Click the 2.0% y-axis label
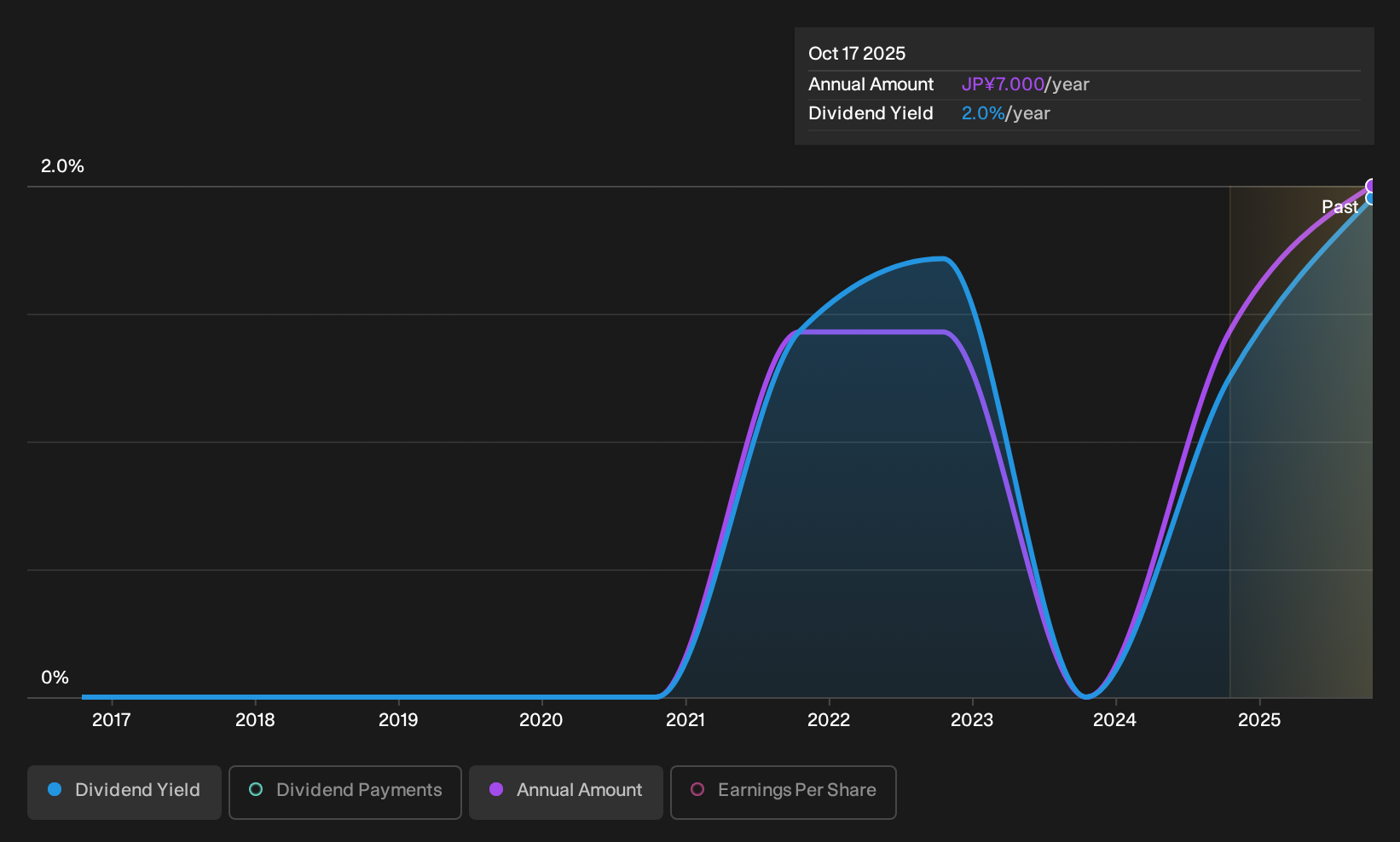 [x=62, y=166]
